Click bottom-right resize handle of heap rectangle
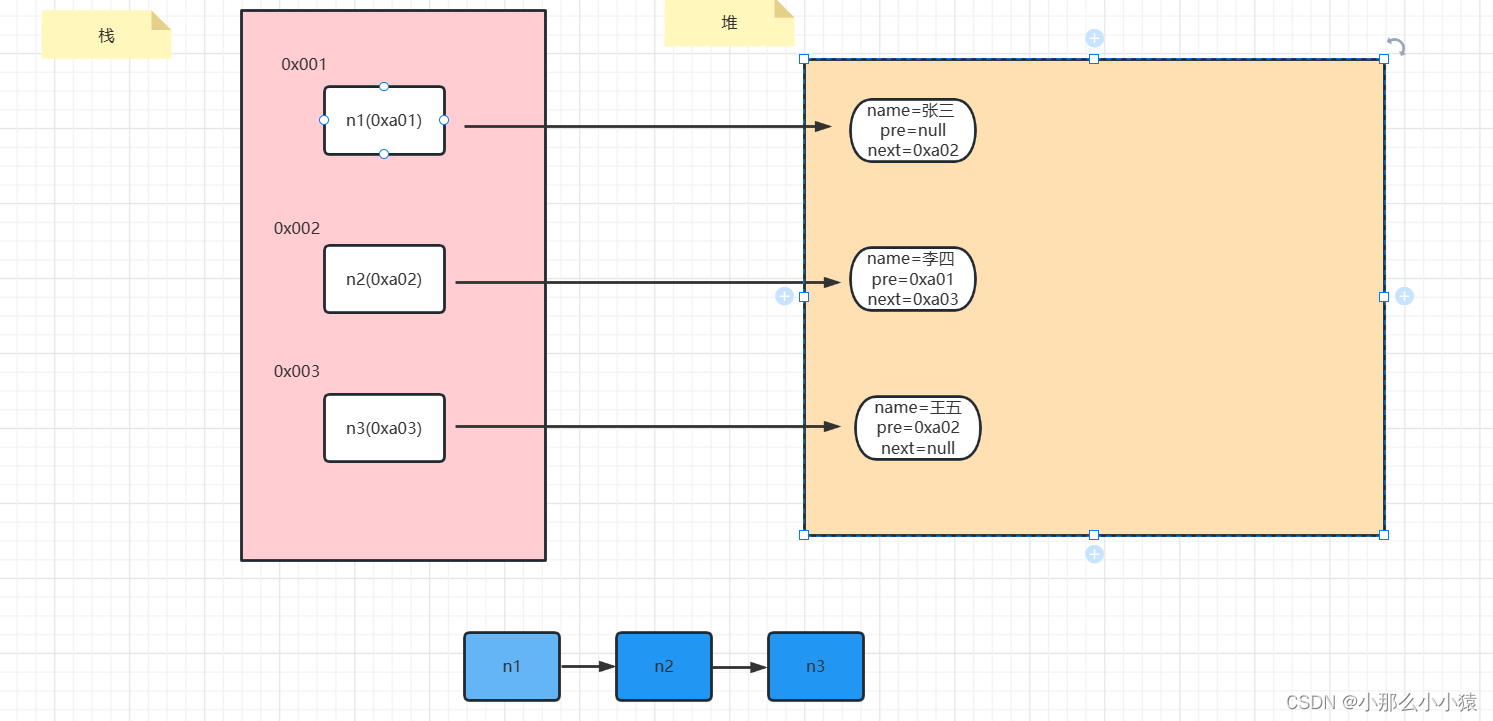Viewport: 1493px width, 721px height. [1384, 535]
